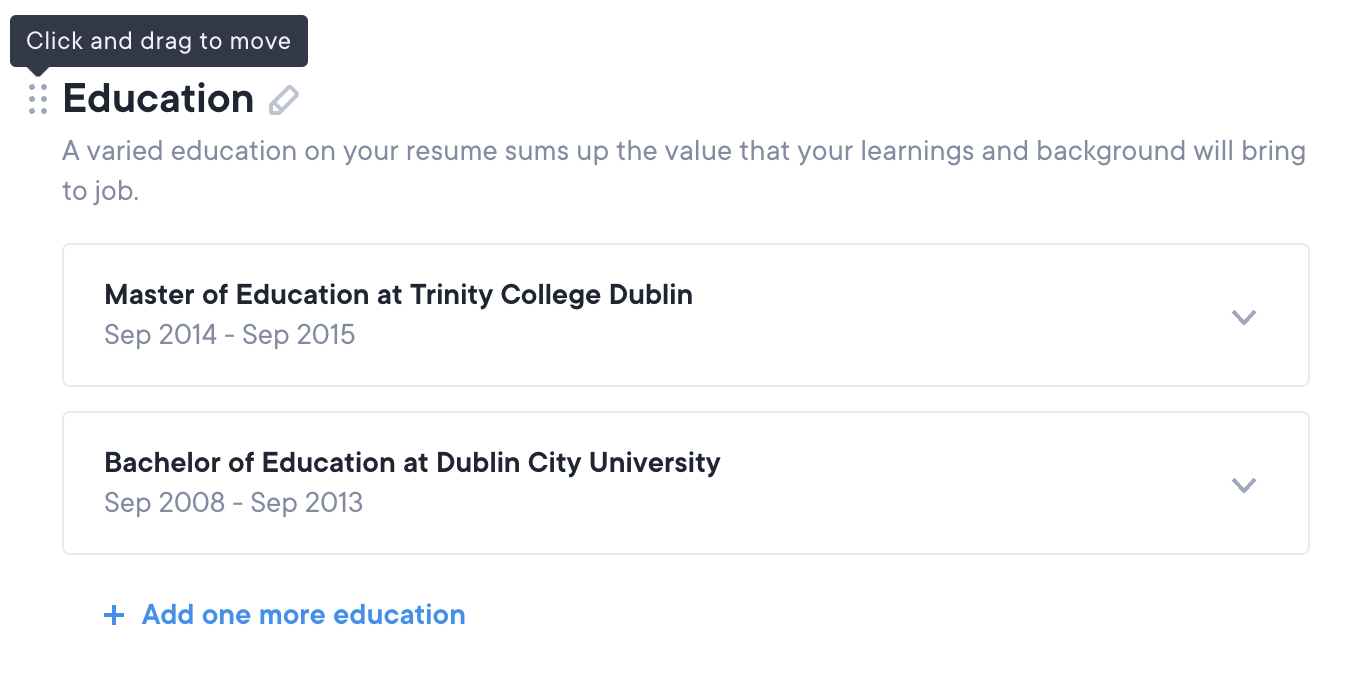Screen dimensions: 1352x688
Task: Expand the Bachelor of Education entry chevron
Action: click(1243, 485)
